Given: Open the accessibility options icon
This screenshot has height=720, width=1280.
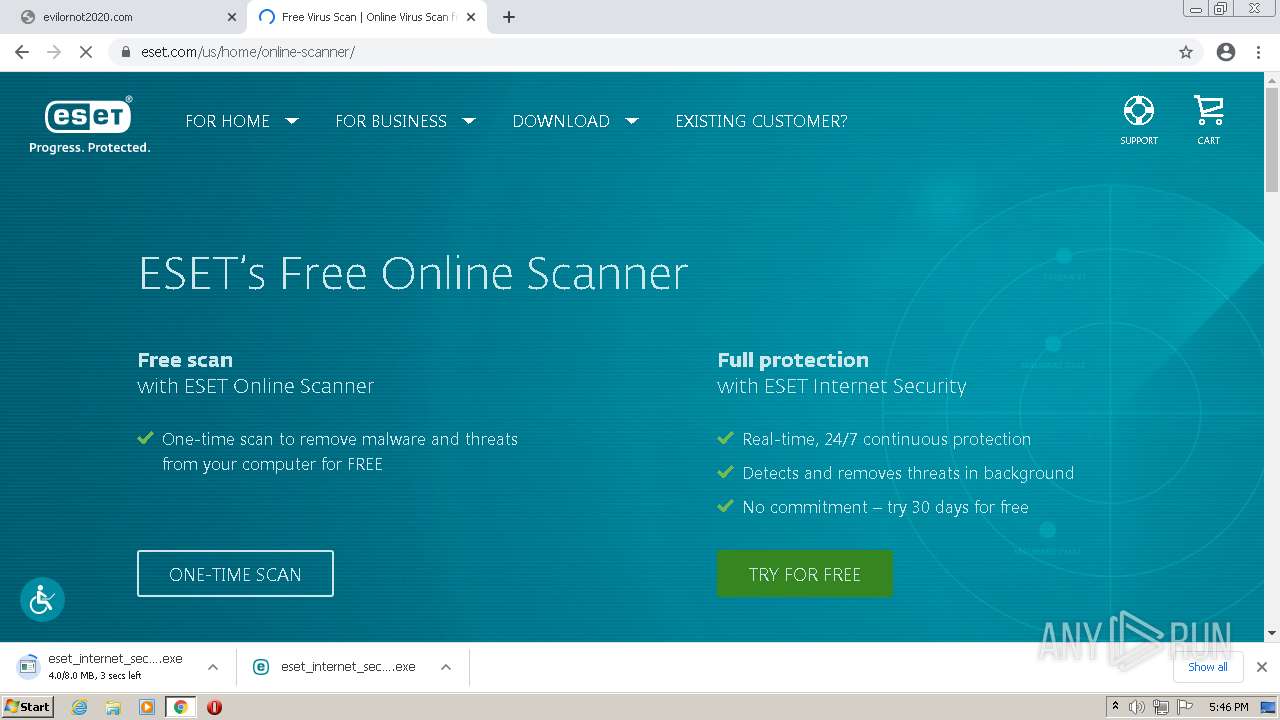Looking at the screenshot, I should (42, 600).
